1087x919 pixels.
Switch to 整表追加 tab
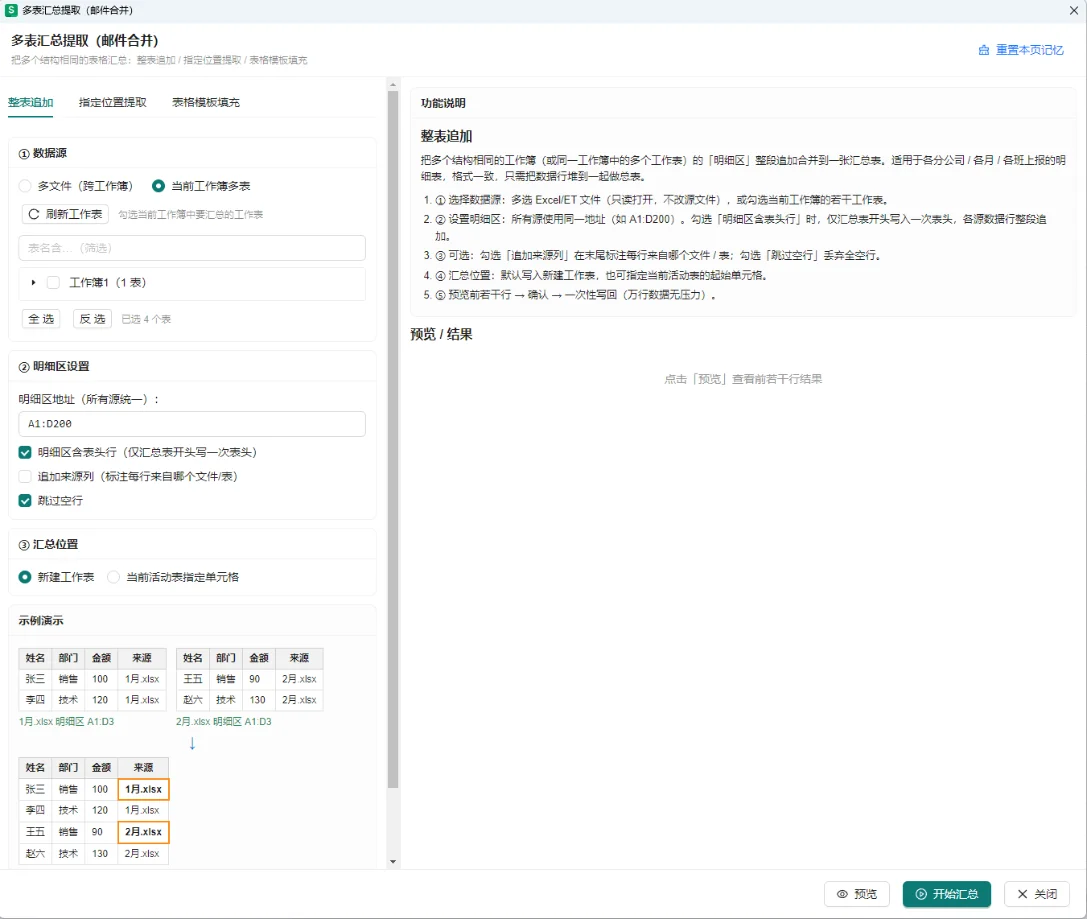(31, 103)
